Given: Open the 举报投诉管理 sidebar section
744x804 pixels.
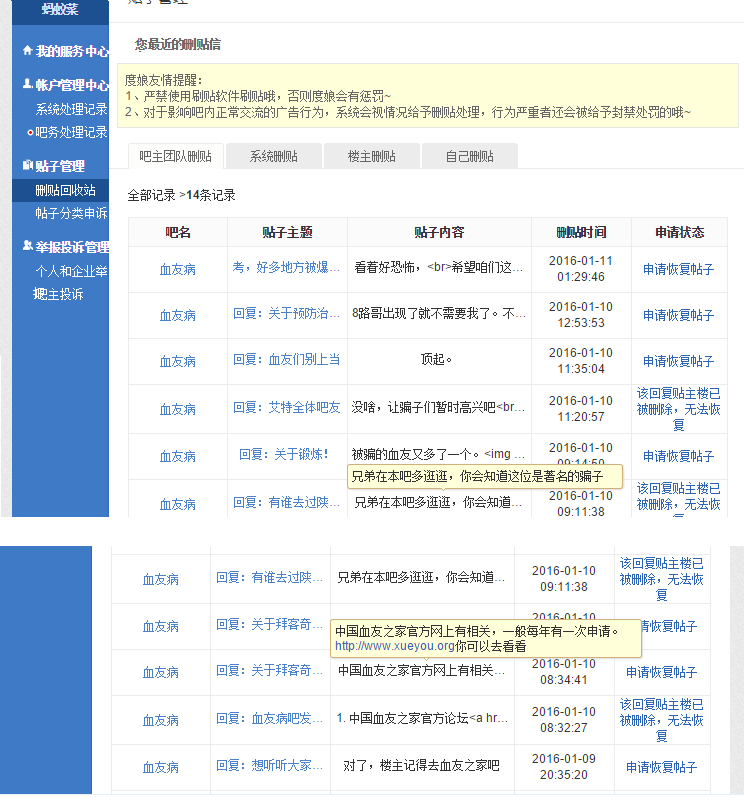Looking at the screenshot, I should click(x=72, y=247).
